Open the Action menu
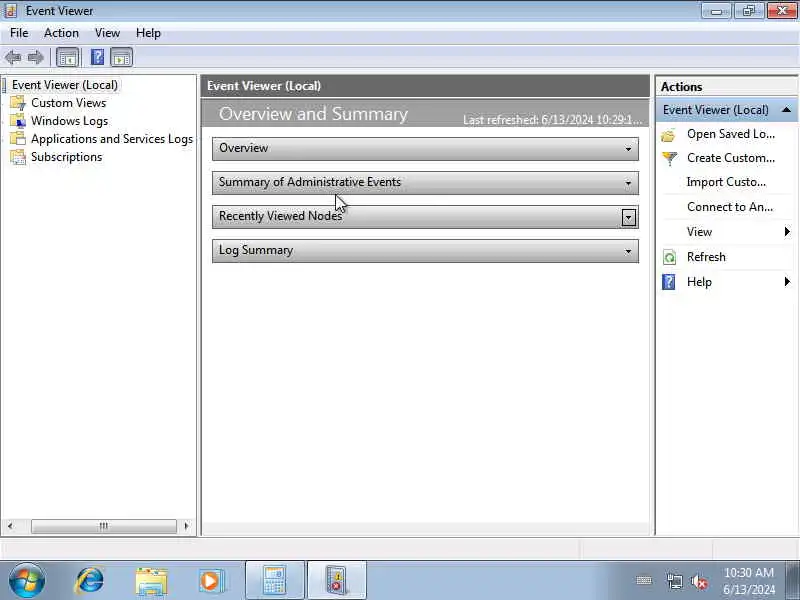Image resolution: width=800 pixels, height=600 pixels. coord(61,33)
